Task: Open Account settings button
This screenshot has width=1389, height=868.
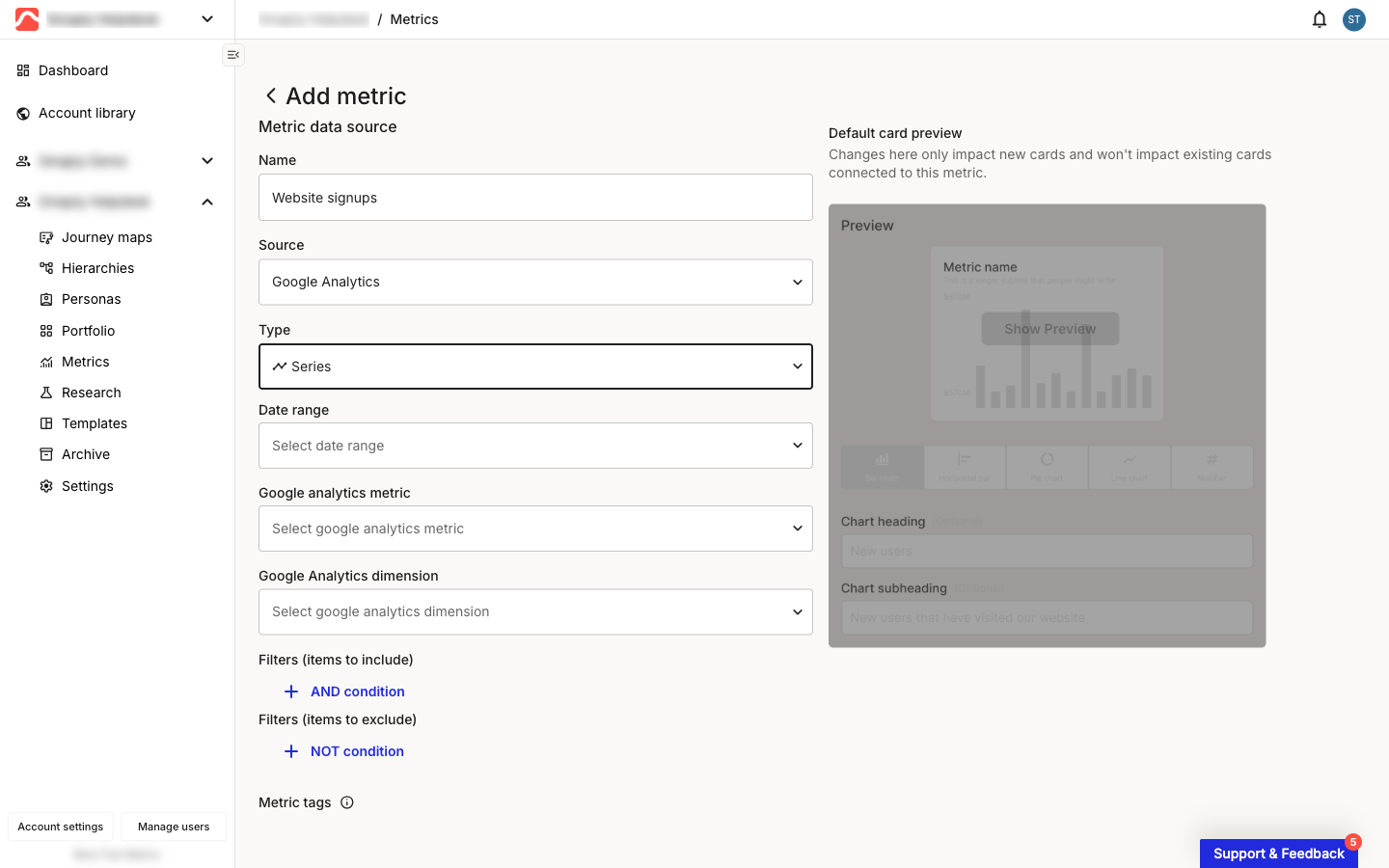Action: [x=61, y=827]
